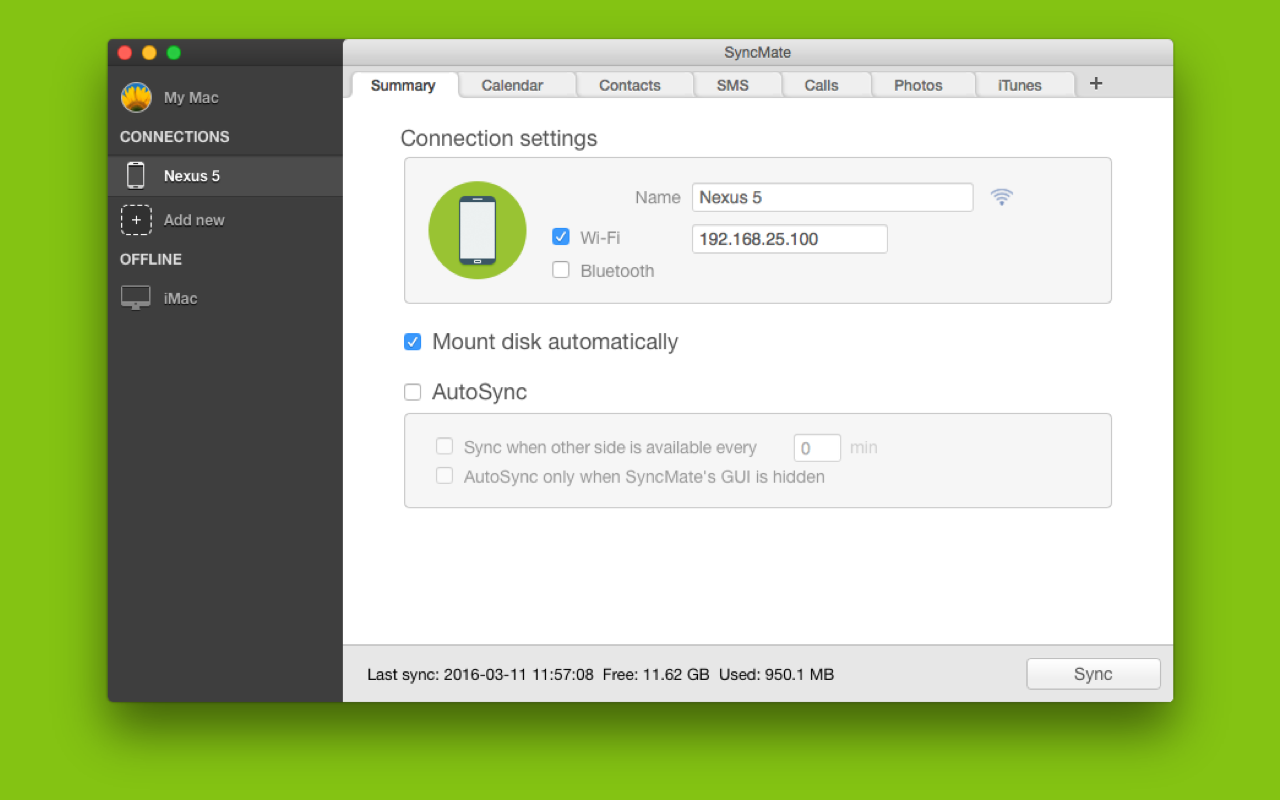This screenshot has height=800, width=1280.
Task: Click the Wi-Fi IP address field
Action: click(790, 239)
